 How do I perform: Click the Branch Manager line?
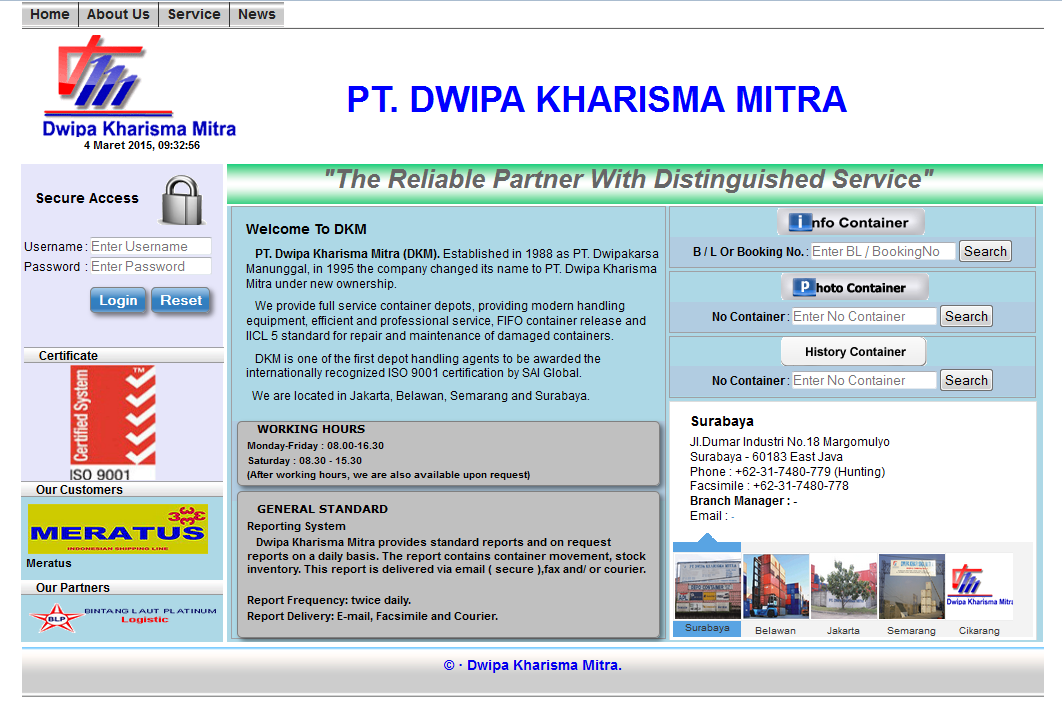coord(743,500)
